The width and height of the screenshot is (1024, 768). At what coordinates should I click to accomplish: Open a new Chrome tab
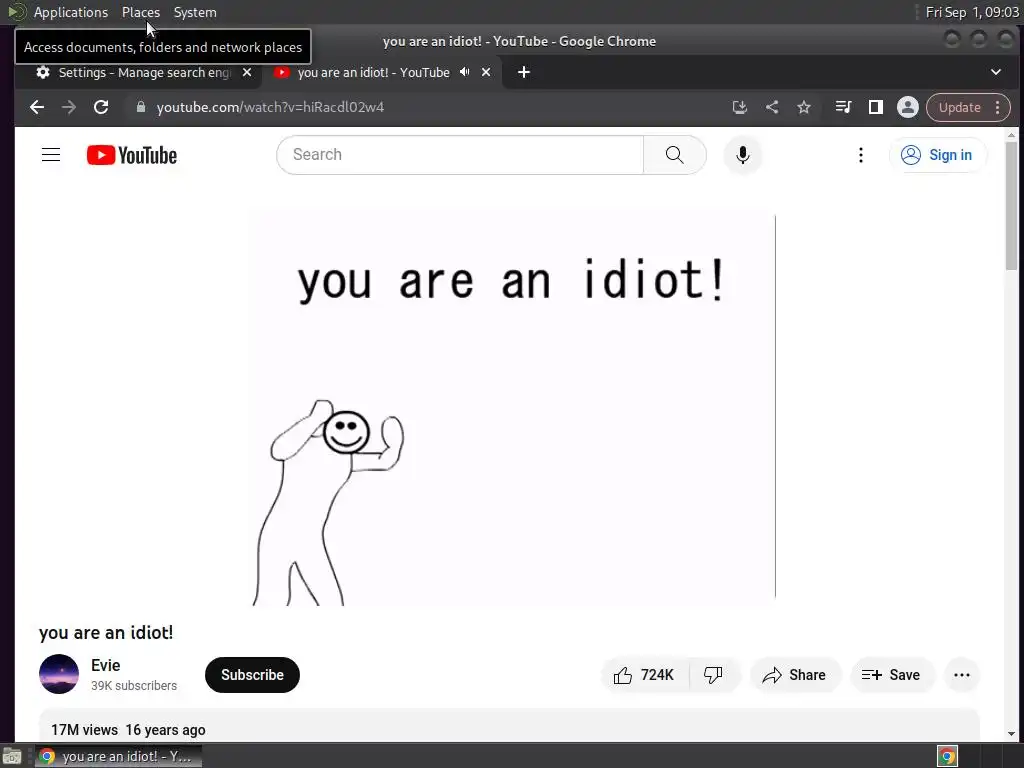[x=524, y=72]
